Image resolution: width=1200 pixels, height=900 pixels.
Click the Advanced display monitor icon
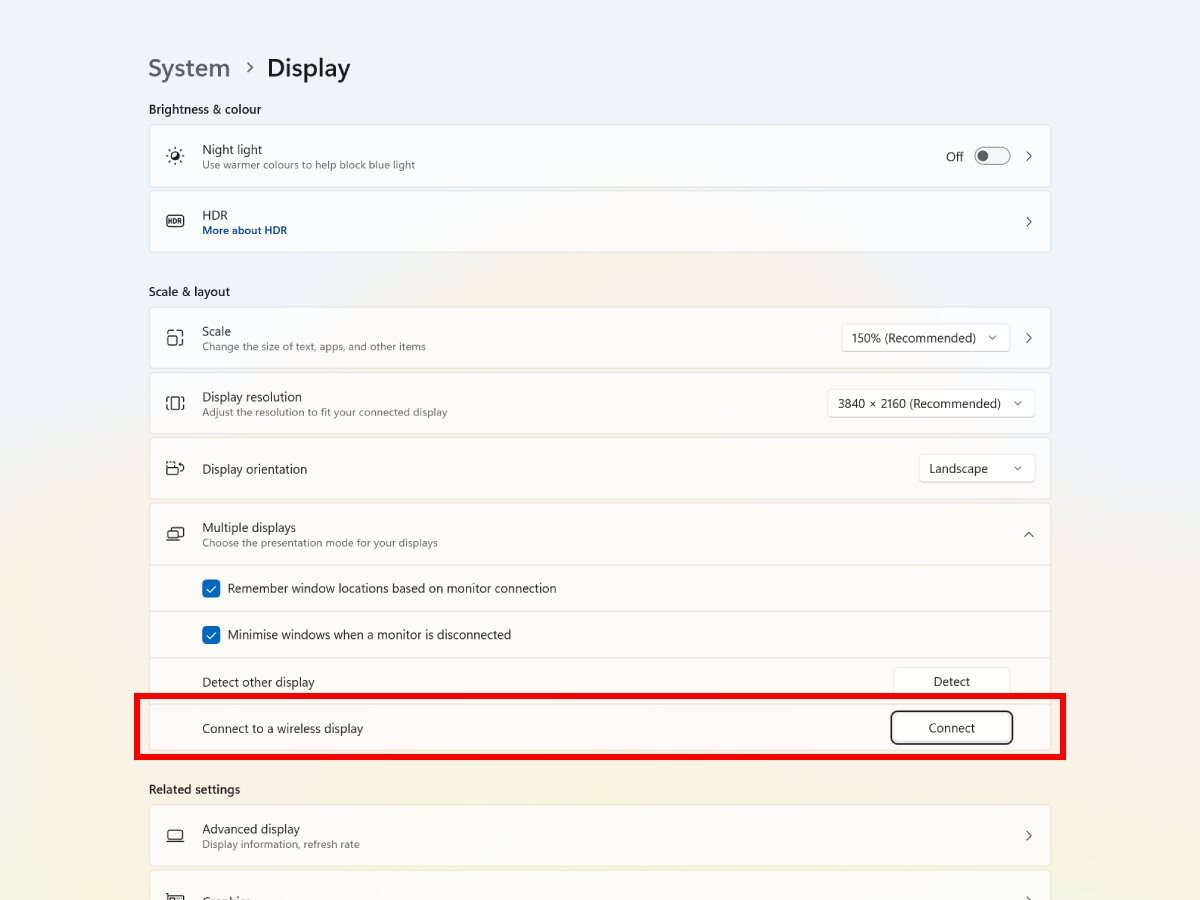175,835
